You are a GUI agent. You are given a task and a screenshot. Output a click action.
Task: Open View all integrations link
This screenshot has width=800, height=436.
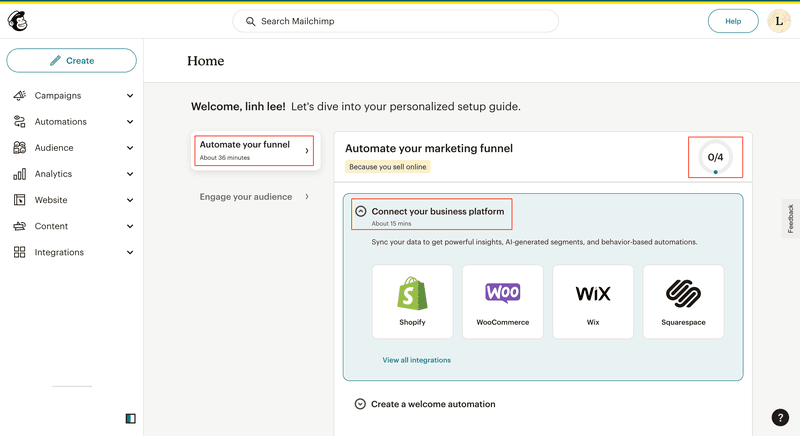pos(416,360)
